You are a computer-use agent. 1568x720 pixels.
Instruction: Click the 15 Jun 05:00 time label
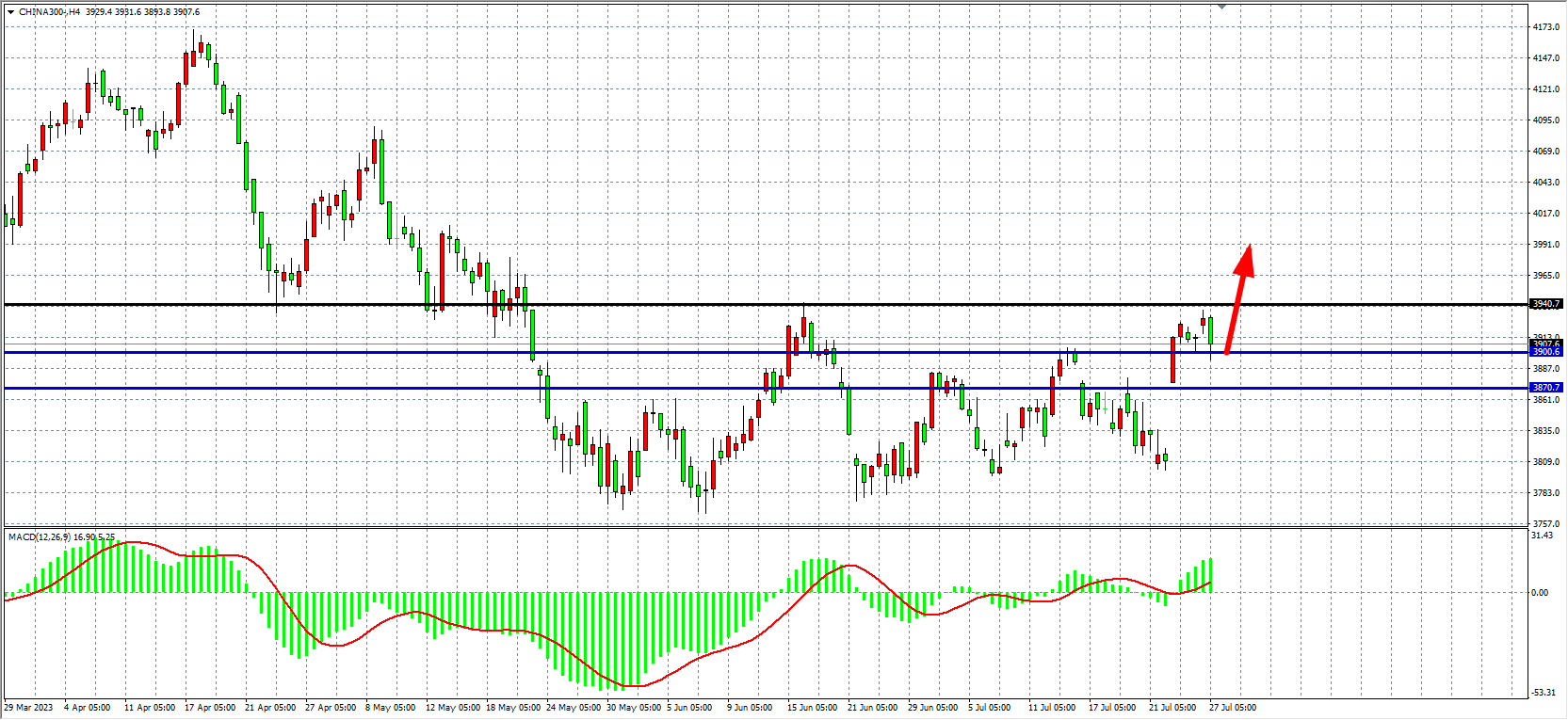(812, 708)
